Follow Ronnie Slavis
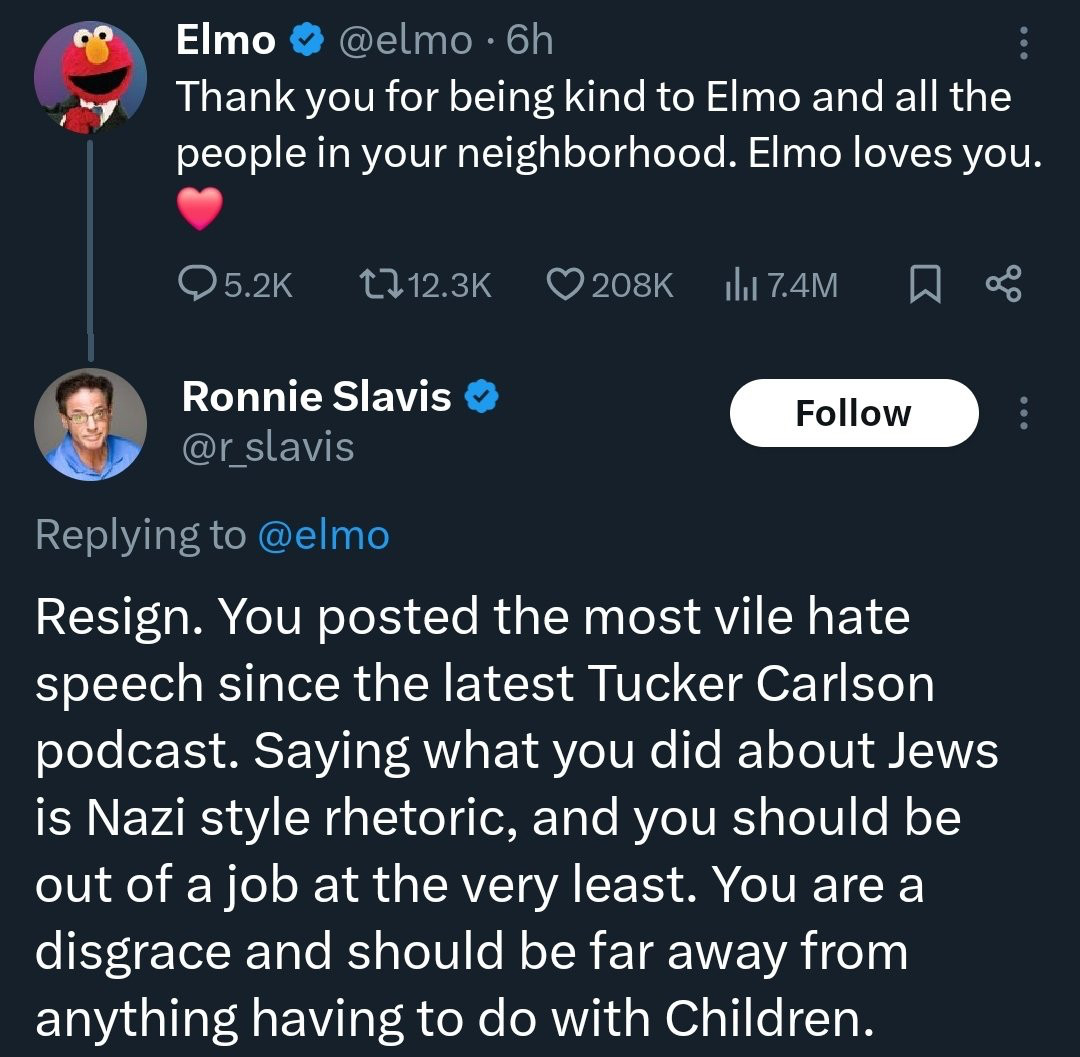Image resolution: width=1080 pixels, height=1057 pixels. click(x=853, y=413)
